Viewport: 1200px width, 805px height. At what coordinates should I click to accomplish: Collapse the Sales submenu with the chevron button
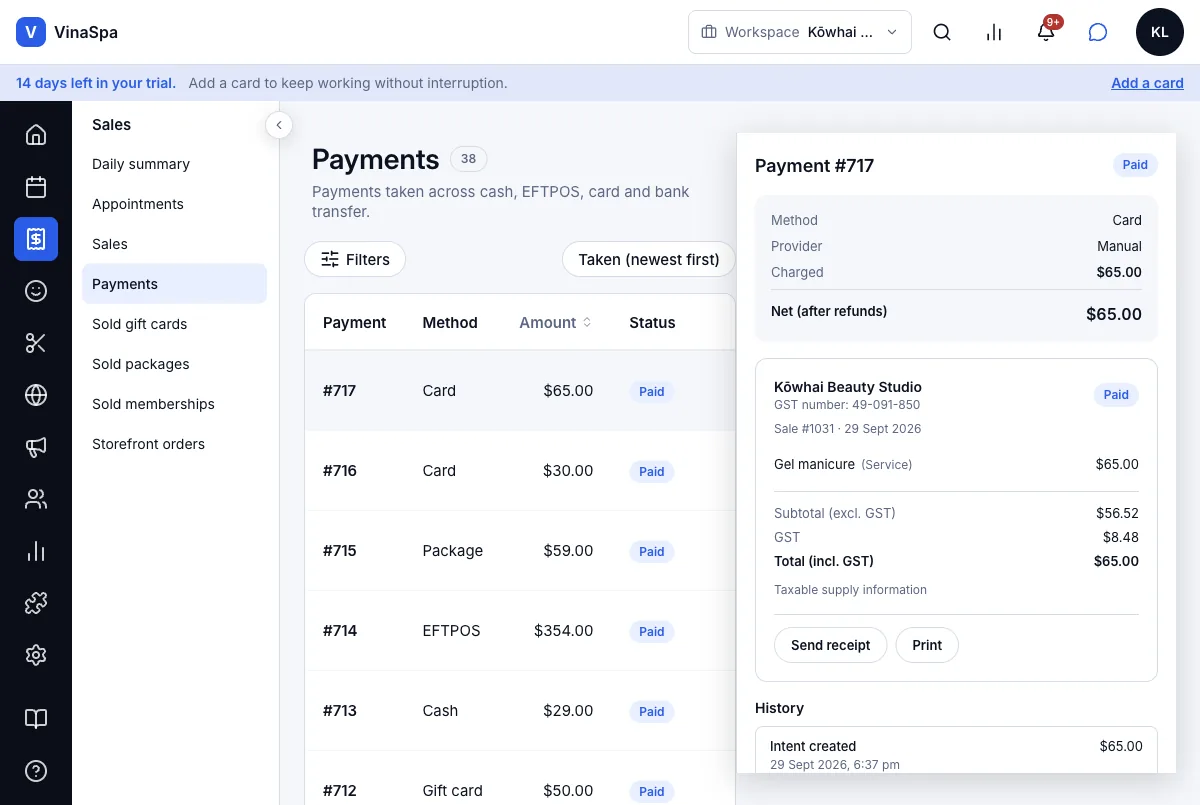(x=279, y=125)
